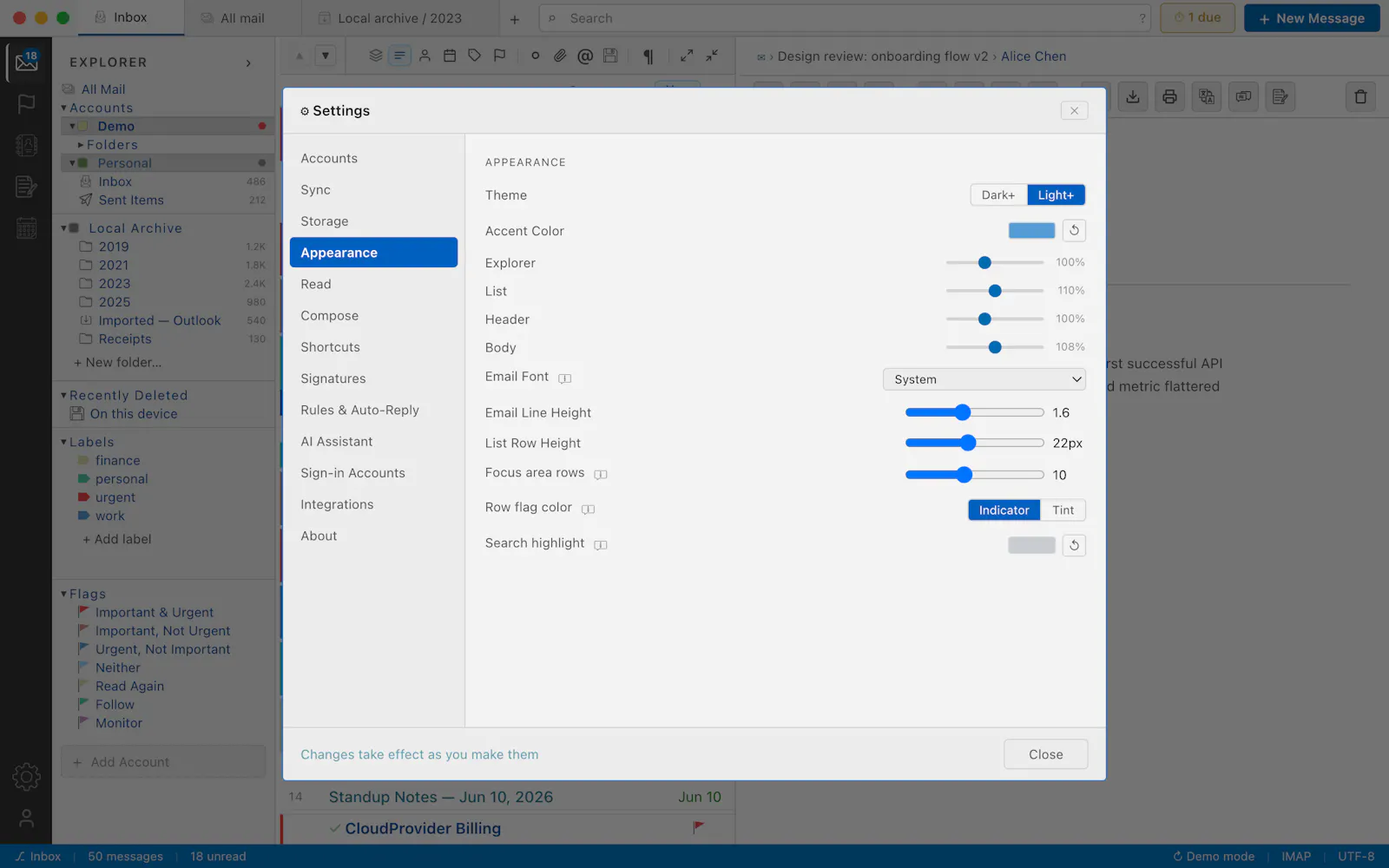Set Row flag color to Tint
The height and width of the screenshot is (868, 1389).
pos(1063,510)
